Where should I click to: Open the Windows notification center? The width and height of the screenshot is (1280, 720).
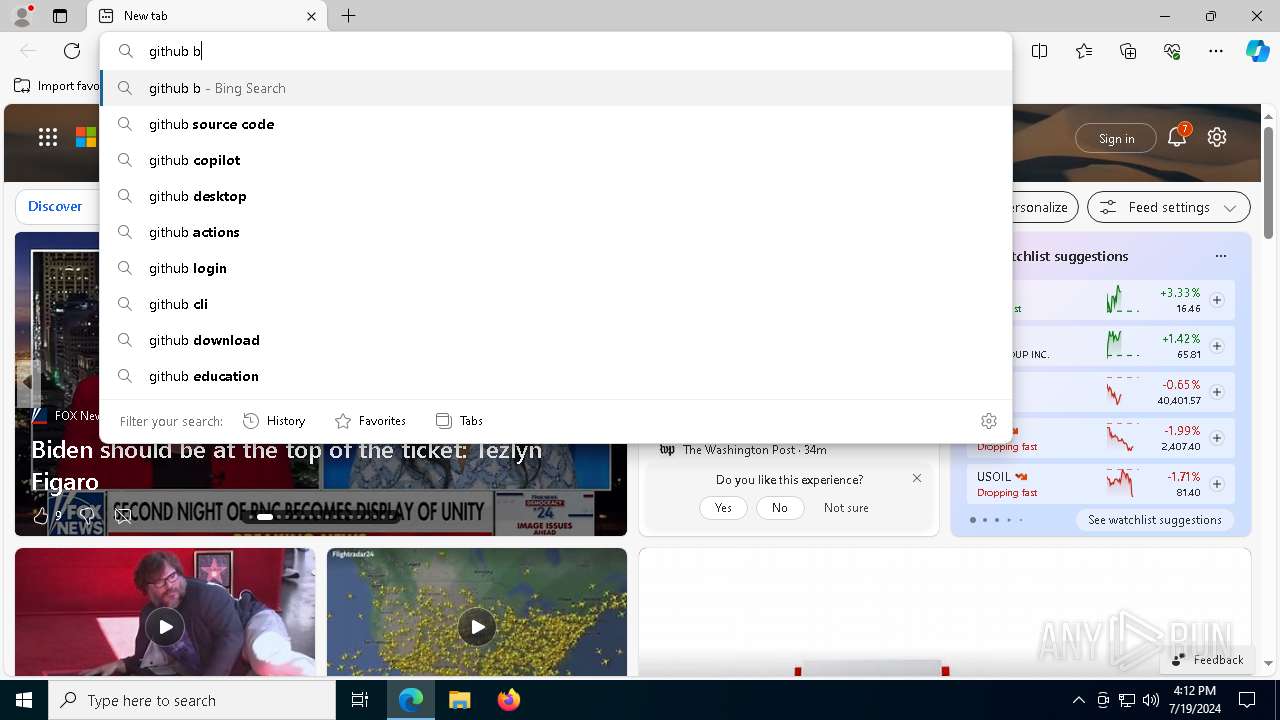(x=1247, y=700)
